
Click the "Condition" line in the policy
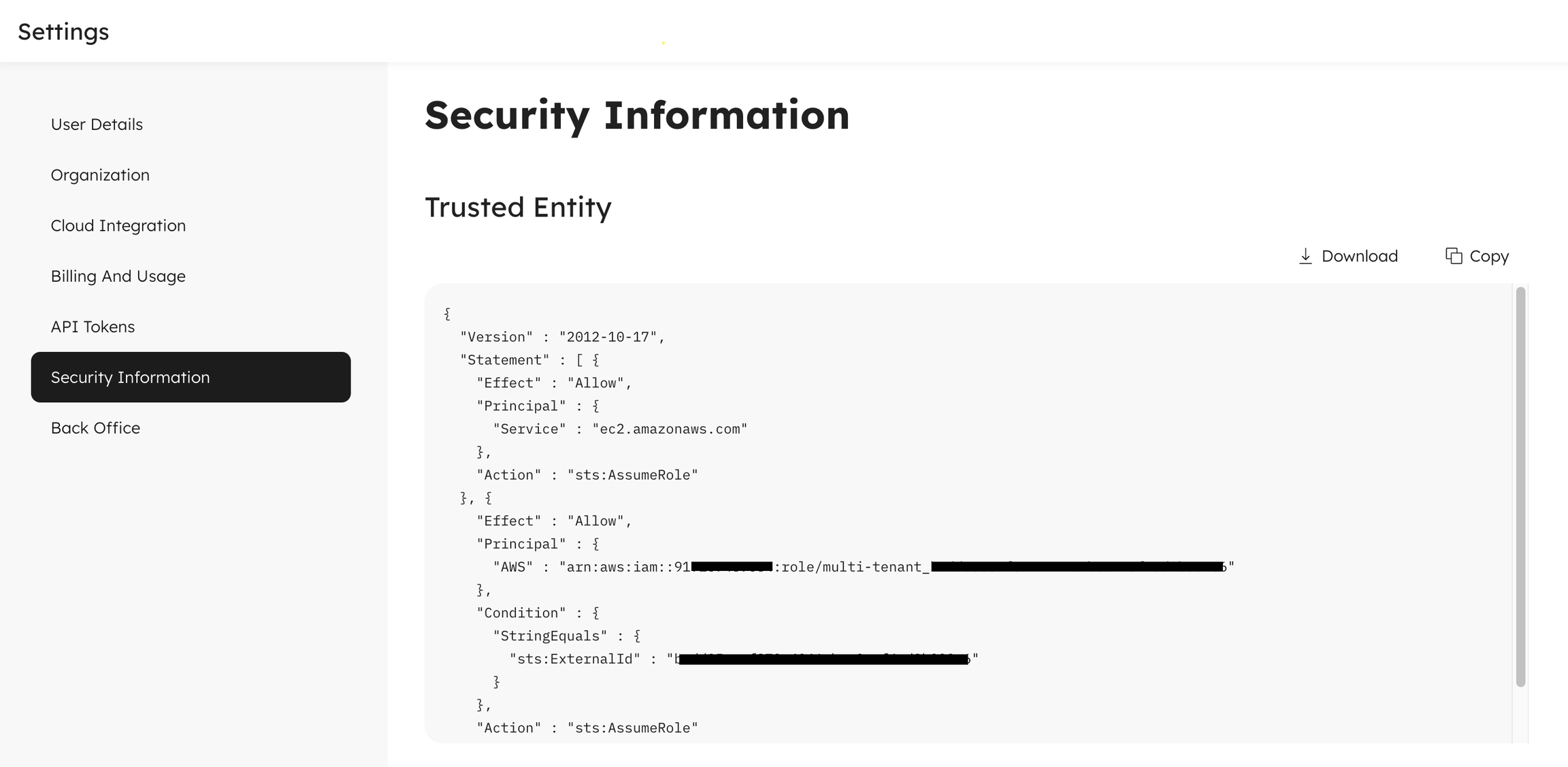pyautogui.click(x=538, y=613)
